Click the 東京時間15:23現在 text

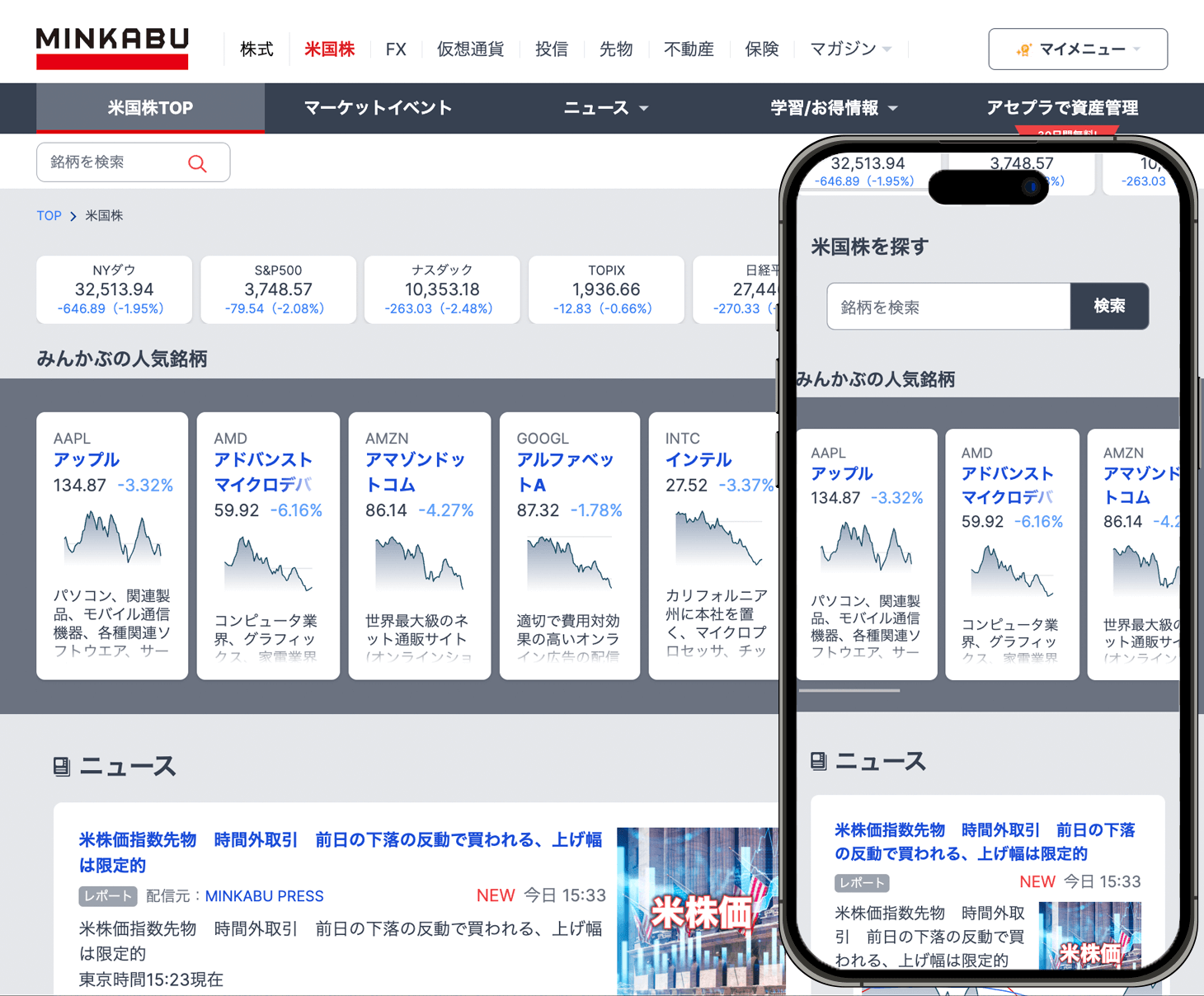(x=151, y=980)
